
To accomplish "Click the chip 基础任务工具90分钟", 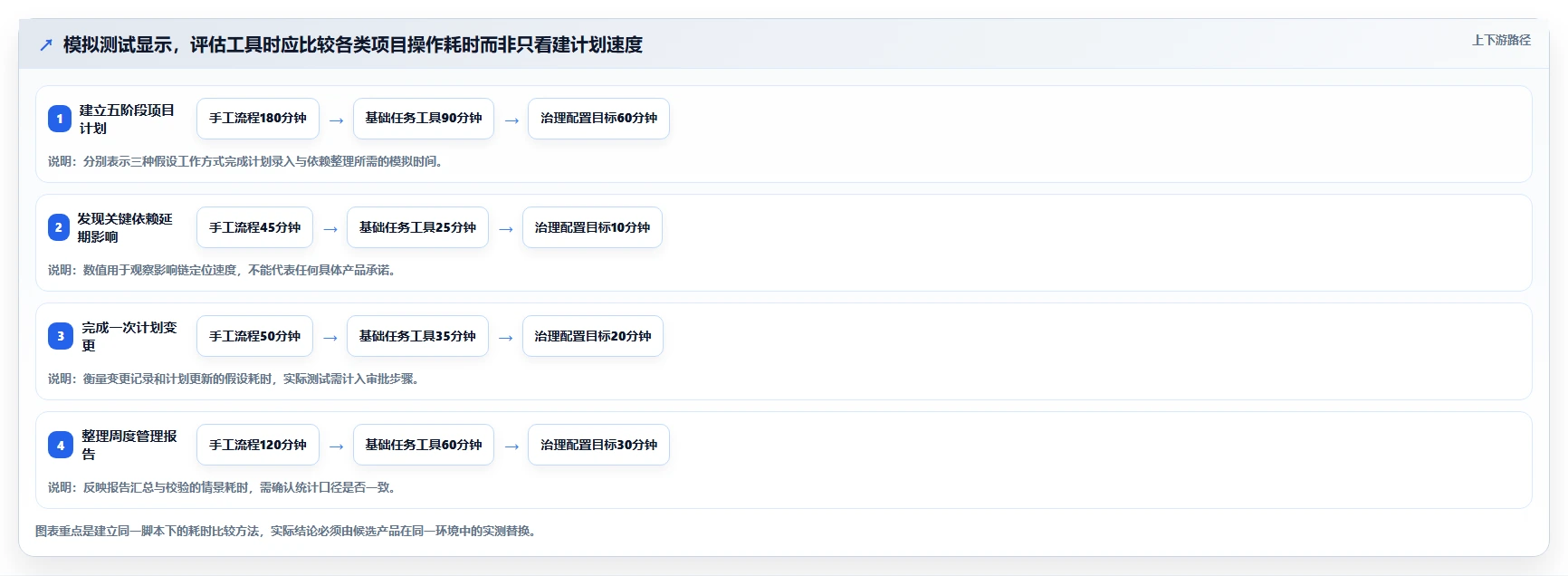I will point(424,119).
